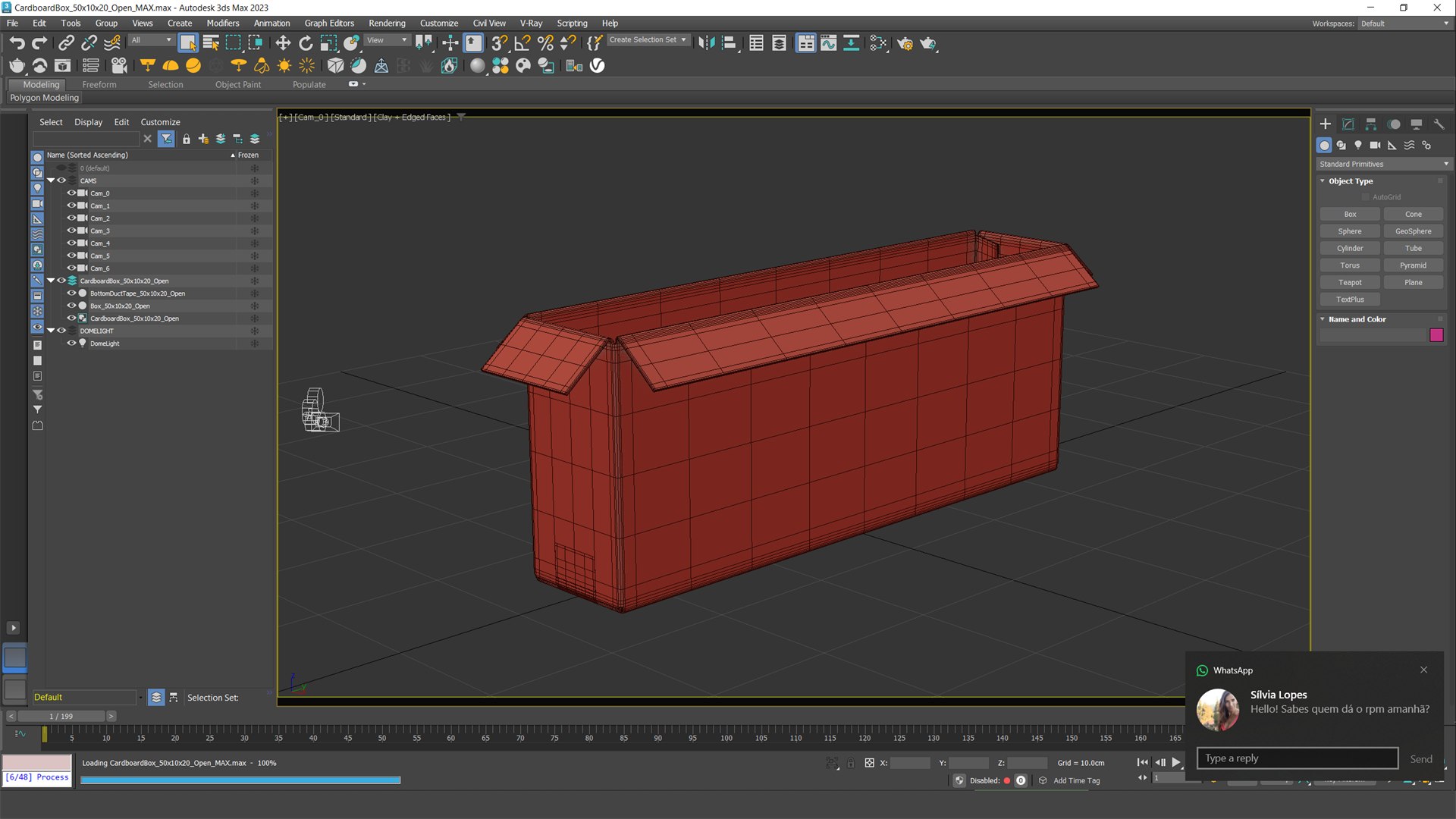The width and height of the screenshot is (1456, 819).
Task: Toggle the Angle Snap tool
Action: tap(522, 43)
